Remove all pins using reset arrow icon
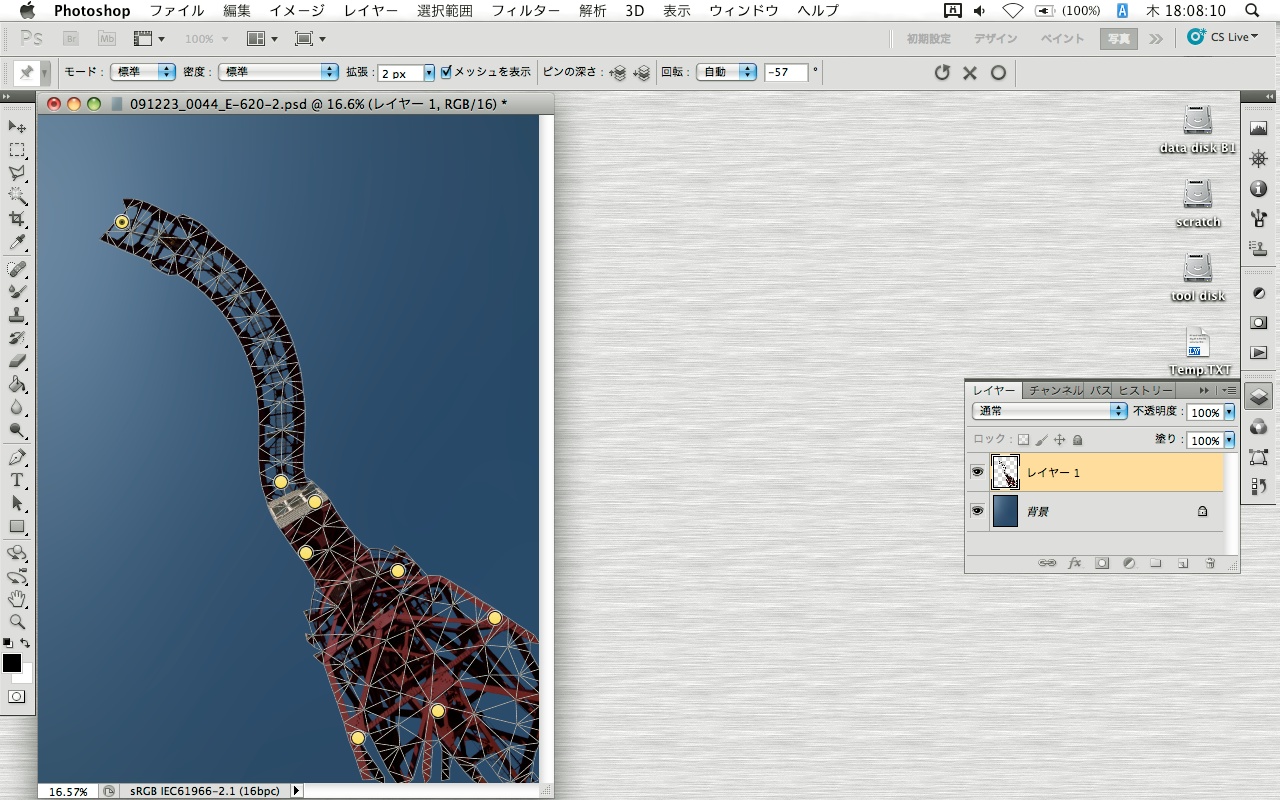Viewport: 1280px width, 800px height. coord(941,73)
